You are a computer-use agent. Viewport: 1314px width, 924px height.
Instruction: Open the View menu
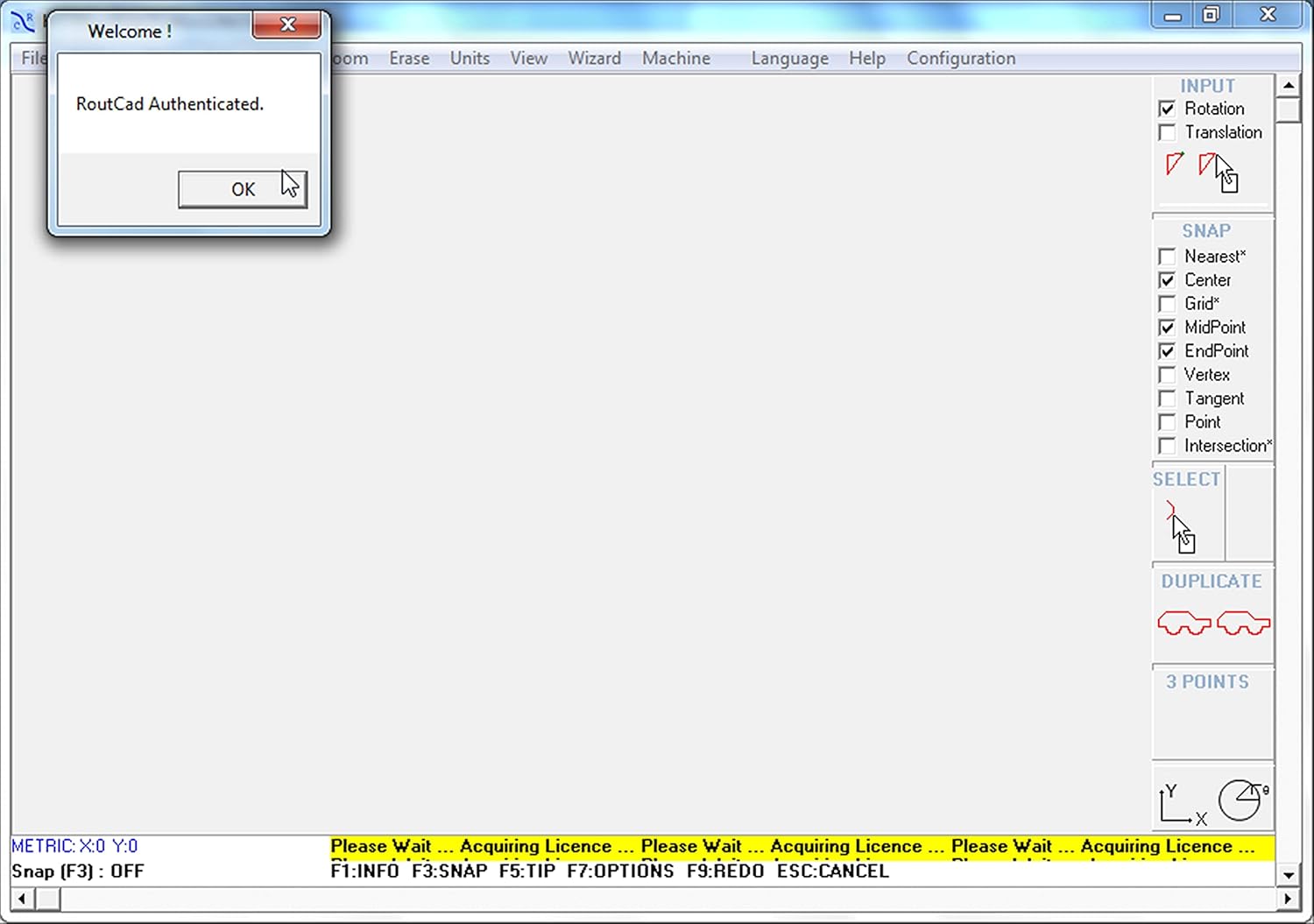point(529,58)
